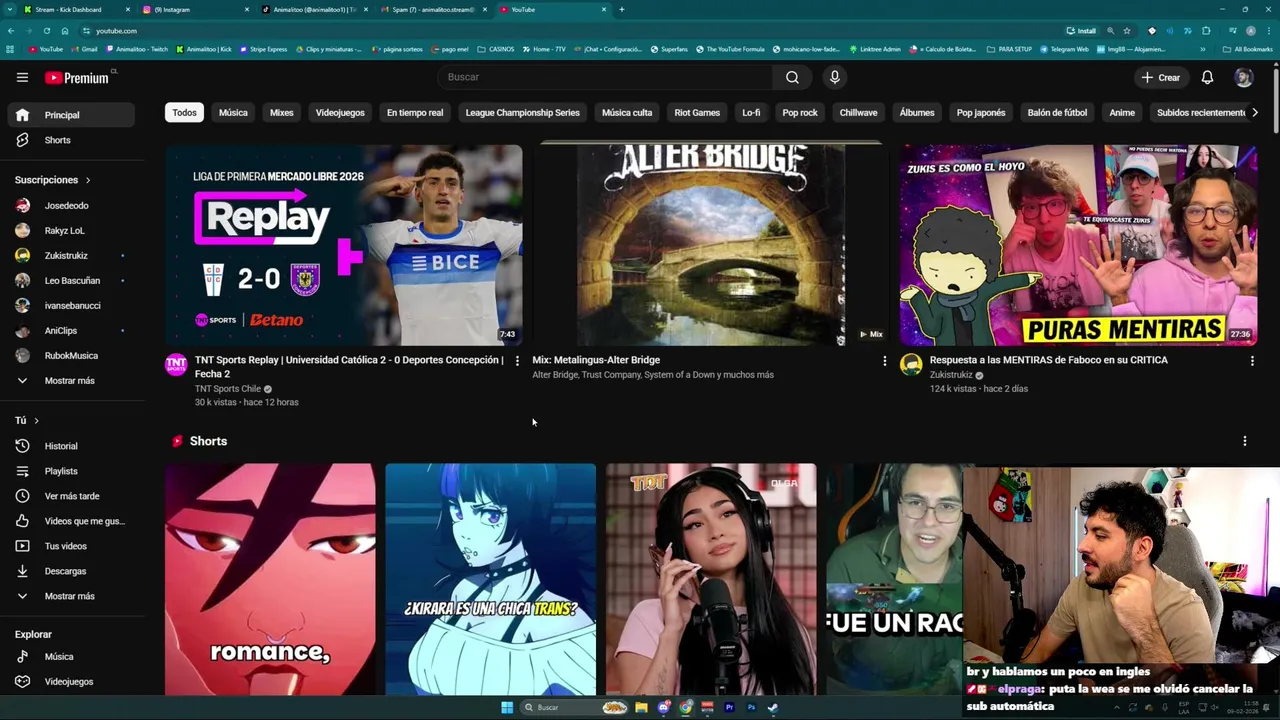Go to the YouTube Premium logo home
The width and height of the screenshot is (1280, 720).
coord(78,77)
